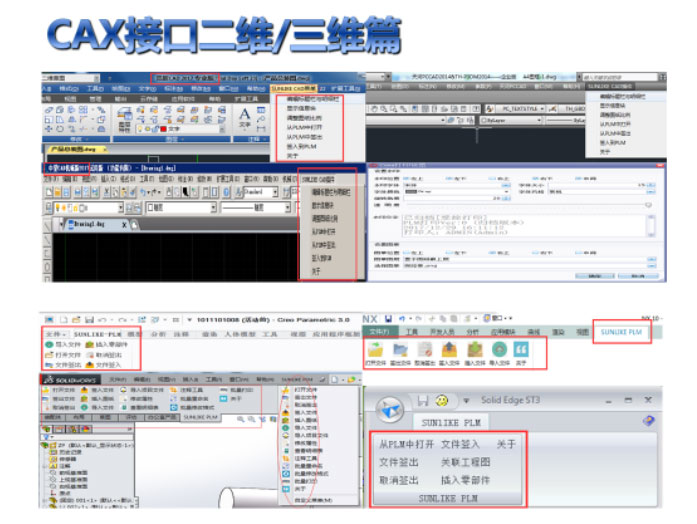Click the NX 打开文件 folder icon
This screenshot has width=697, height=524.
click(377, 349)
